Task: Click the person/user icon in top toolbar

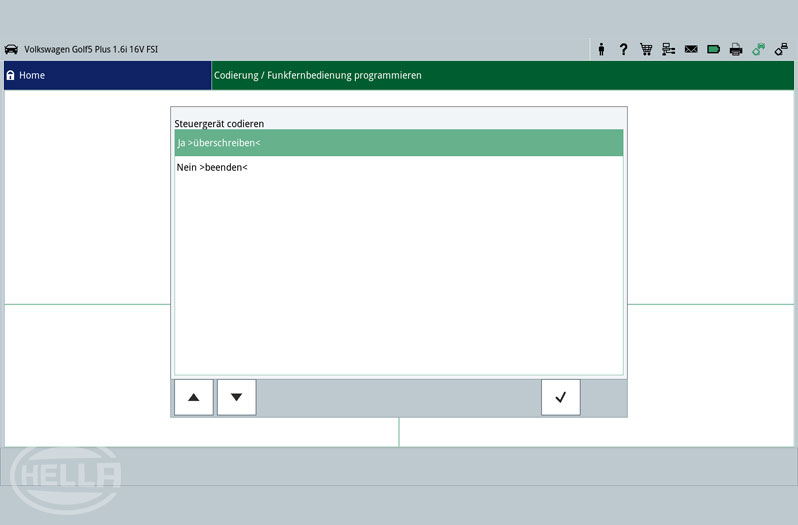Action: pyautogui.click(x=602, y=49)
